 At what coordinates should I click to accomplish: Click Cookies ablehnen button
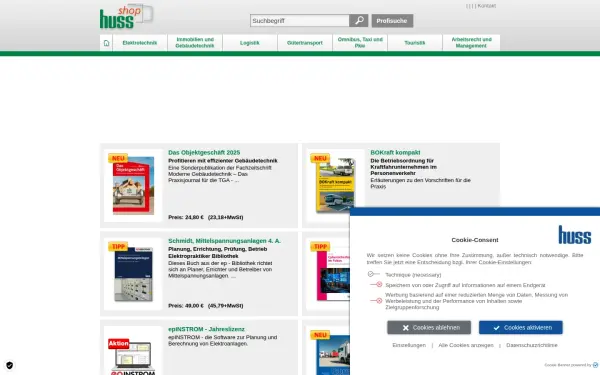coord(429,328)
